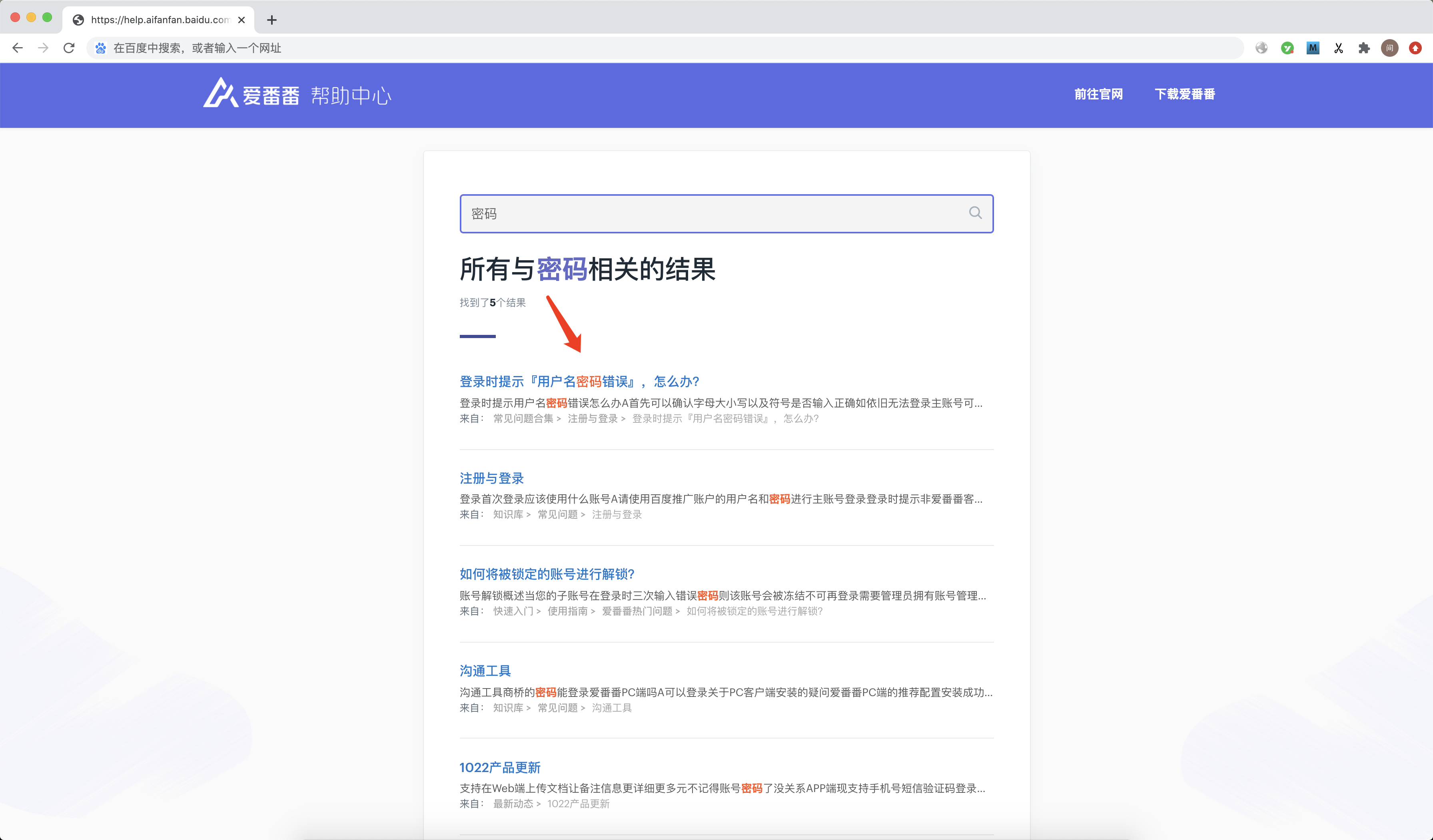Image resolution: width=1433 pixels, height=840 pixels.
Task: Open the 注册与登录 search result
Action: click(491, 478)
